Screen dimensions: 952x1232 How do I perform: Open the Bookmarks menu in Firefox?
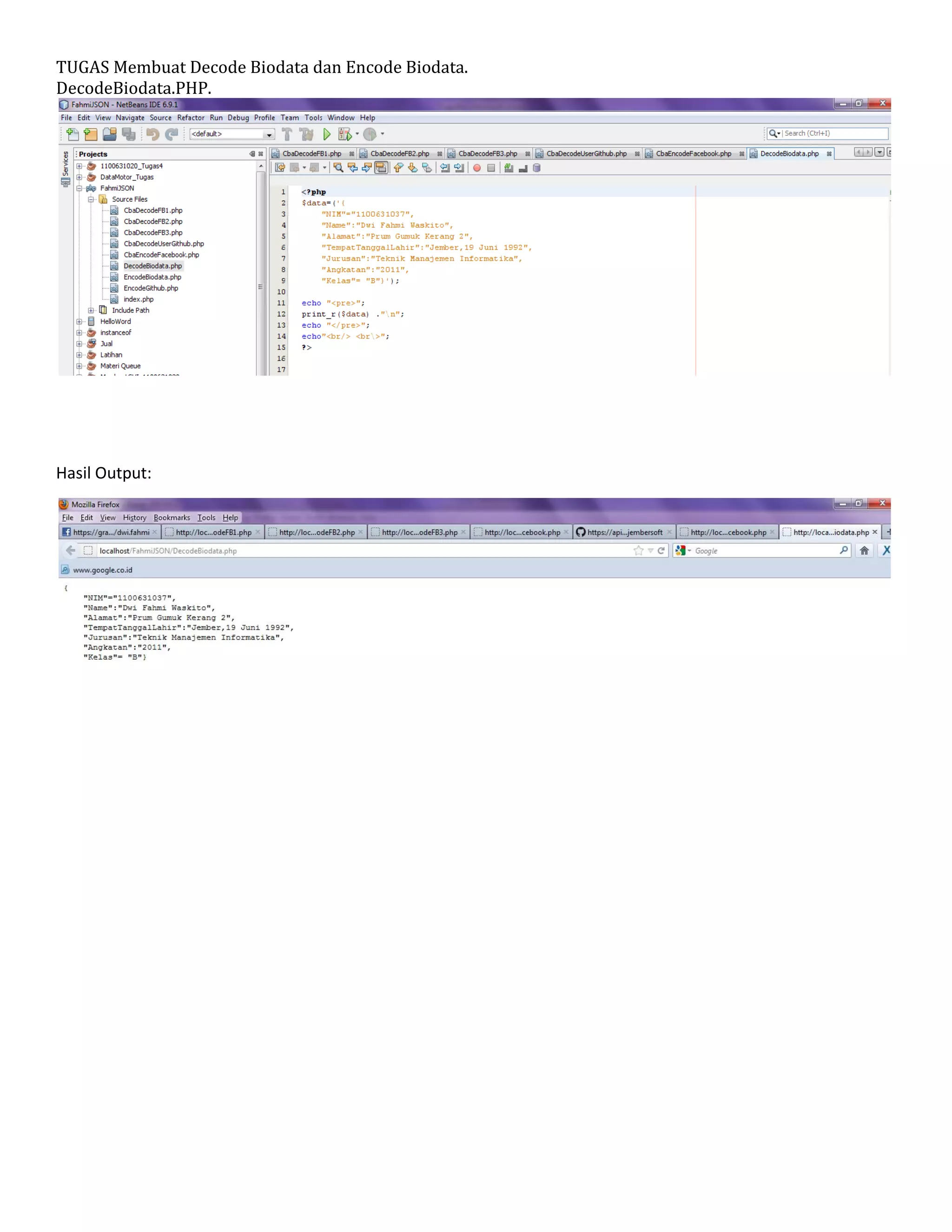pos(172,518)
